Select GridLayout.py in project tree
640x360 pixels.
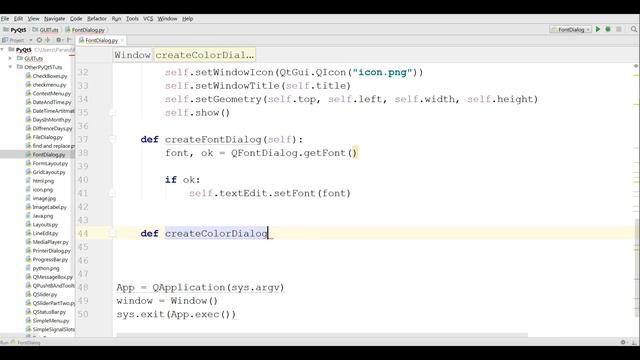coord(49,172)
